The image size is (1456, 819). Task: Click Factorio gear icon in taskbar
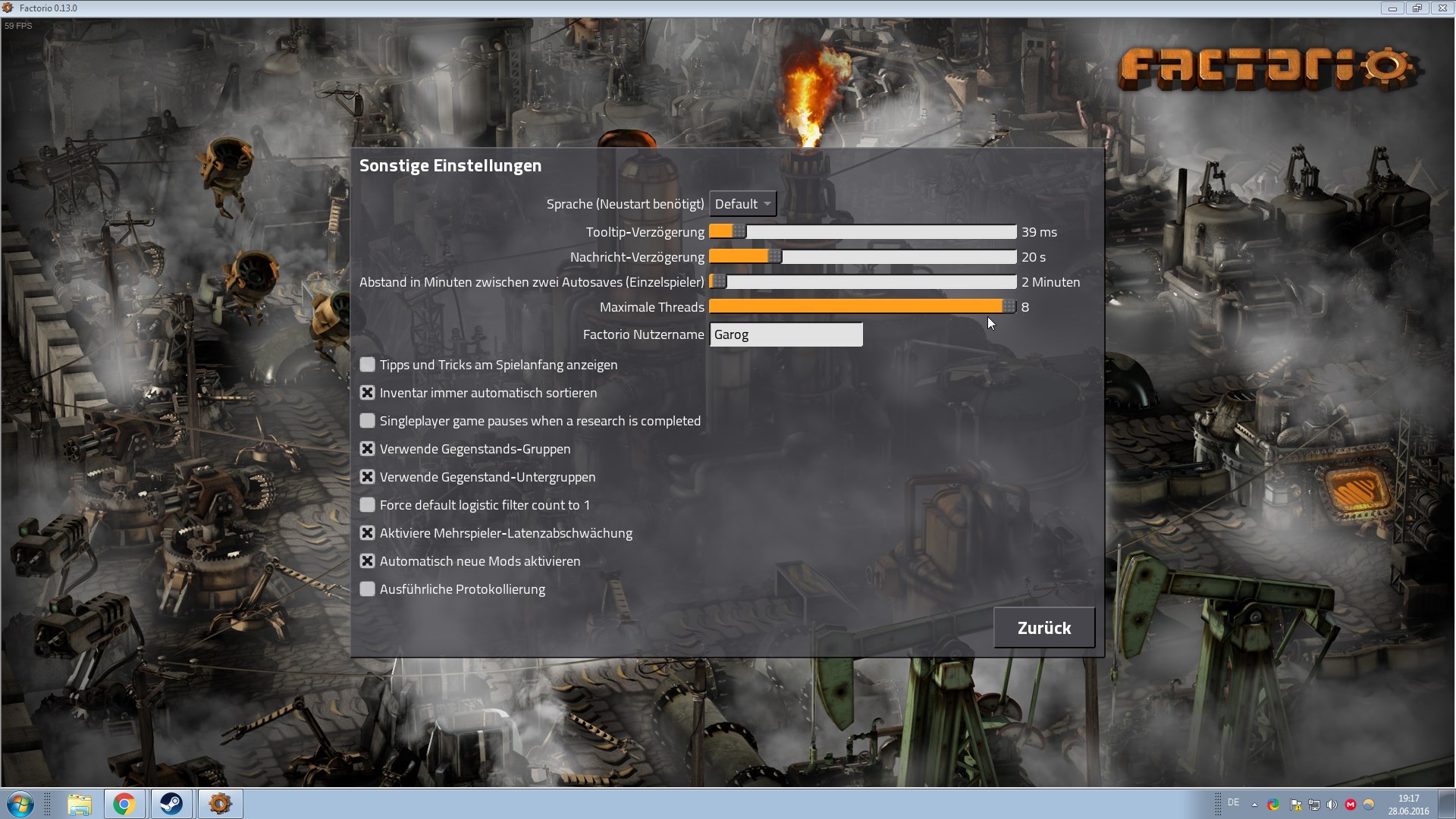pos(220,804)
